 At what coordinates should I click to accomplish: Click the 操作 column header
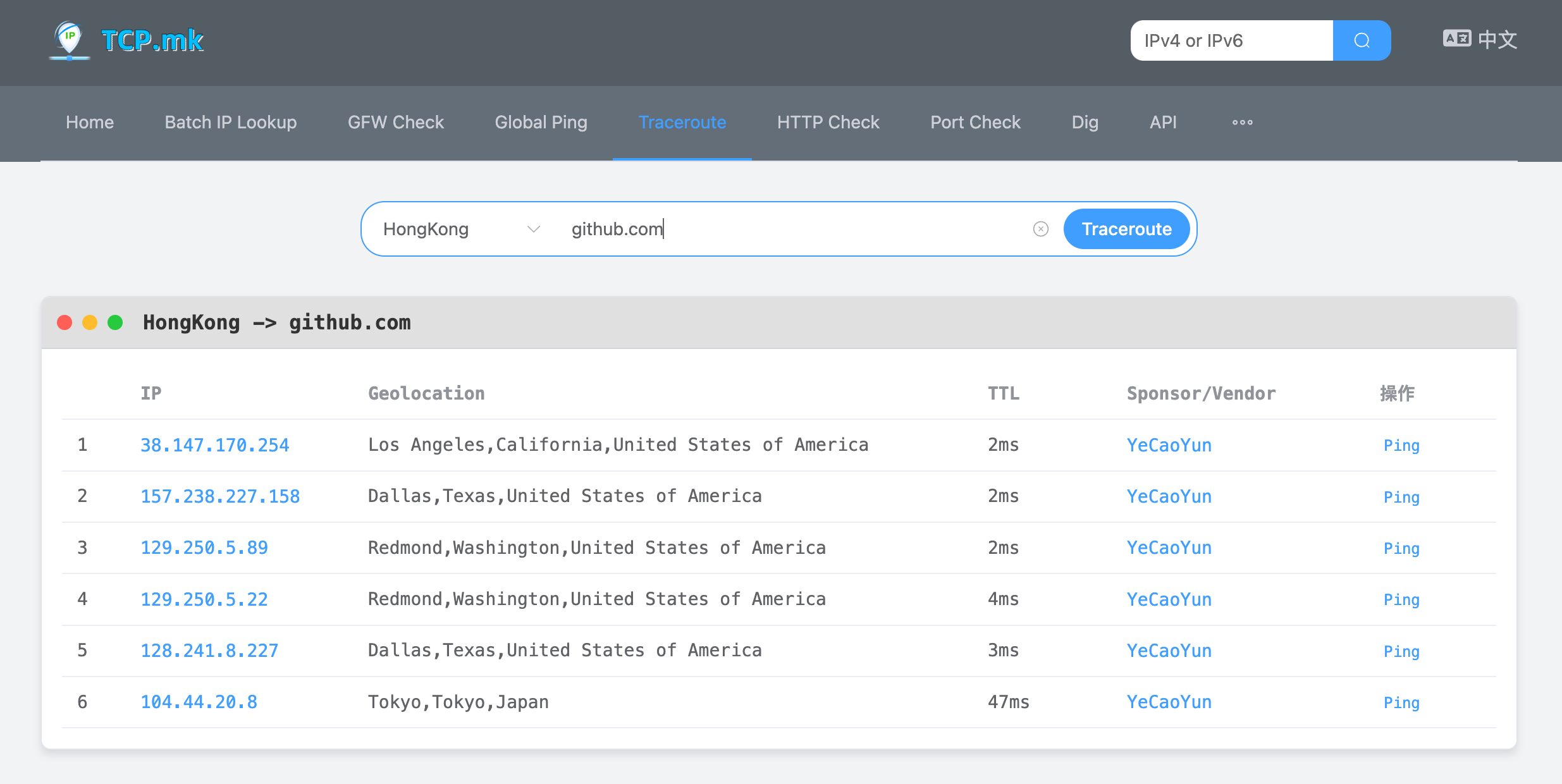click(x=1397, y=393)
